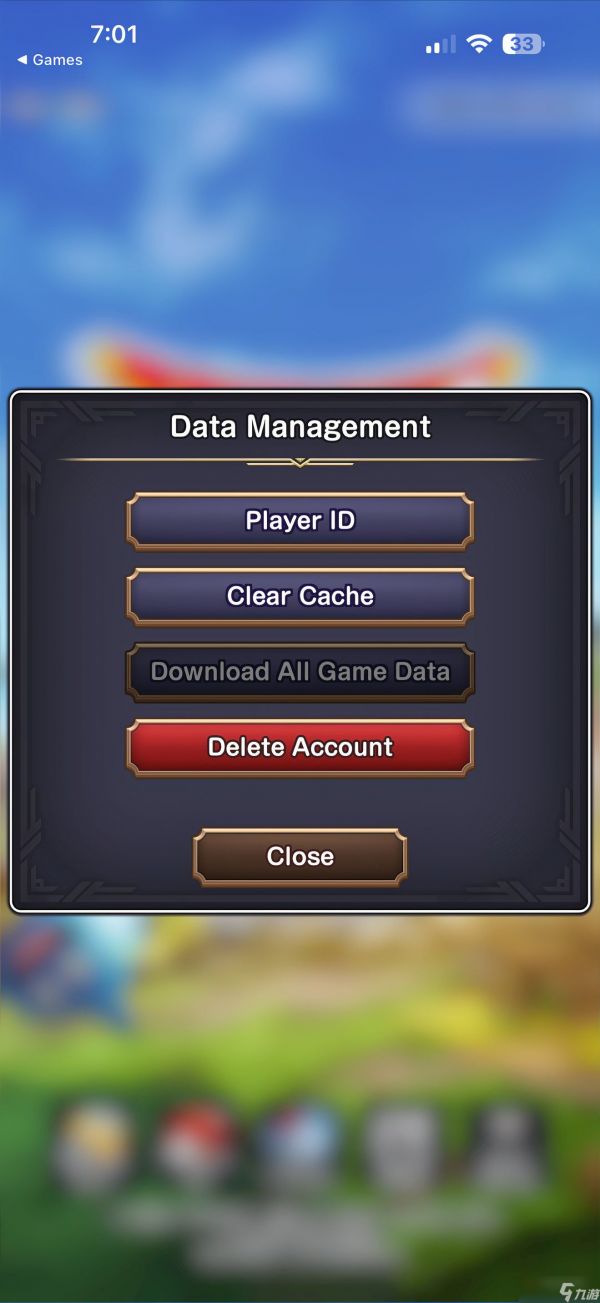Tap the blurred red-orange banner above the dialog
600x1303 pixels.
[300, 357]
